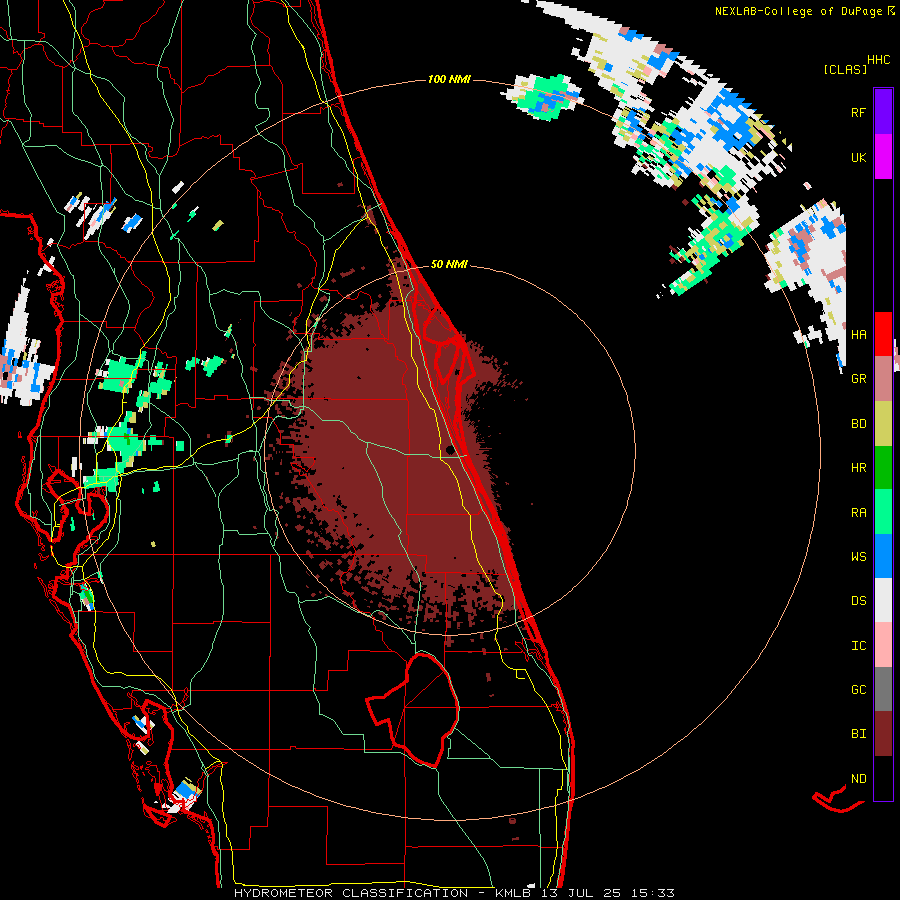Click the BD yellow legend swatch
The height and width of the screenshot is (900, 900).
[883, 424]
